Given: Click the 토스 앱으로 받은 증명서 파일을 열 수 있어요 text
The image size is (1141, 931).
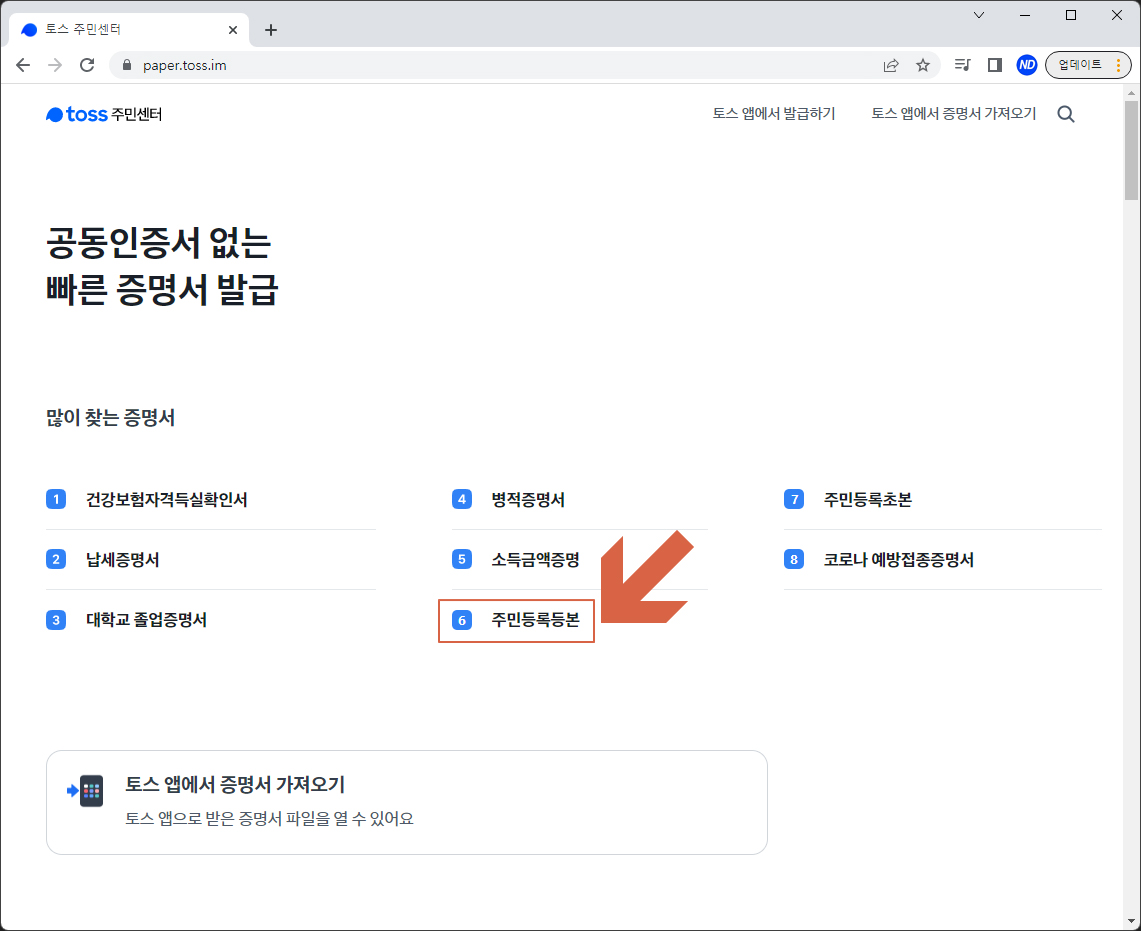Looking at the screenshot, I should pos(269,818).
